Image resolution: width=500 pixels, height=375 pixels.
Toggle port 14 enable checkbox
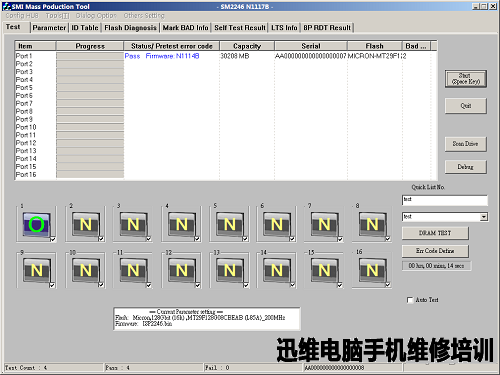point(293,285)
